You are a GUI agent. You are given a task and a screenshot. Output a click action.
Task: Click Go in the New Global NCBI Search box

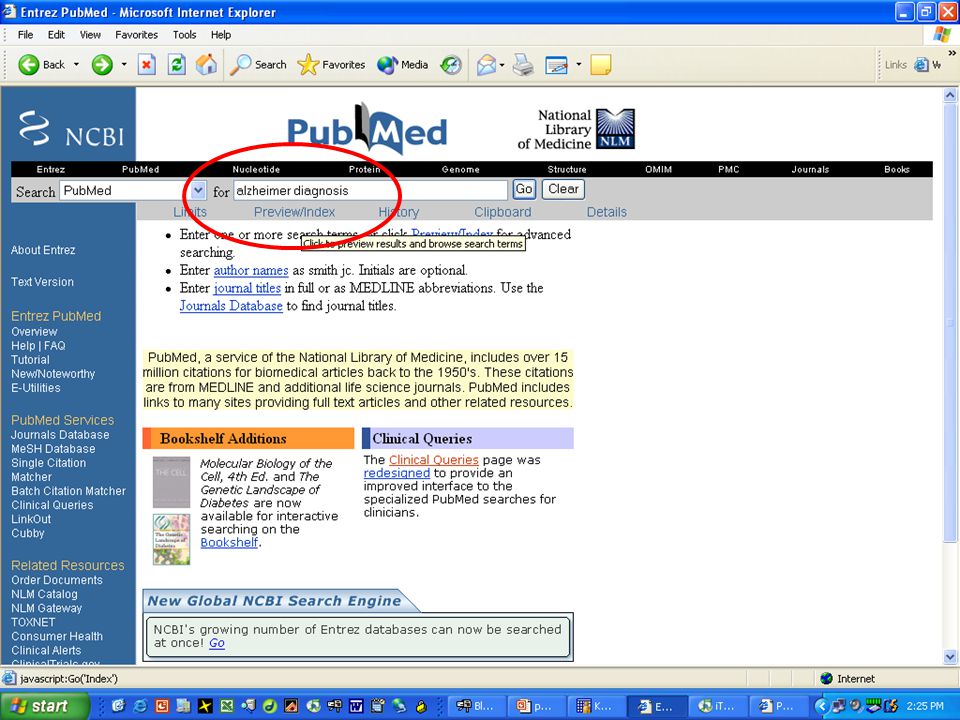click(x=217, y=643)
